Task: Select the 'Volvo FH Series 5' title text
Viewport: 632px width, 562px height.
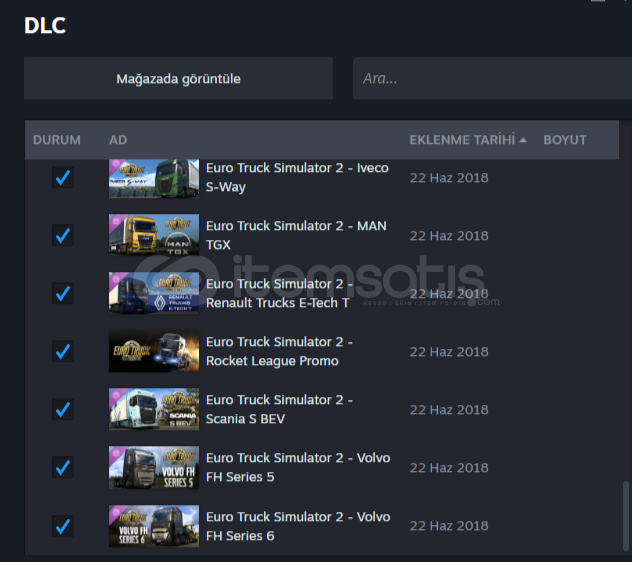Action: tap(298, 467)
